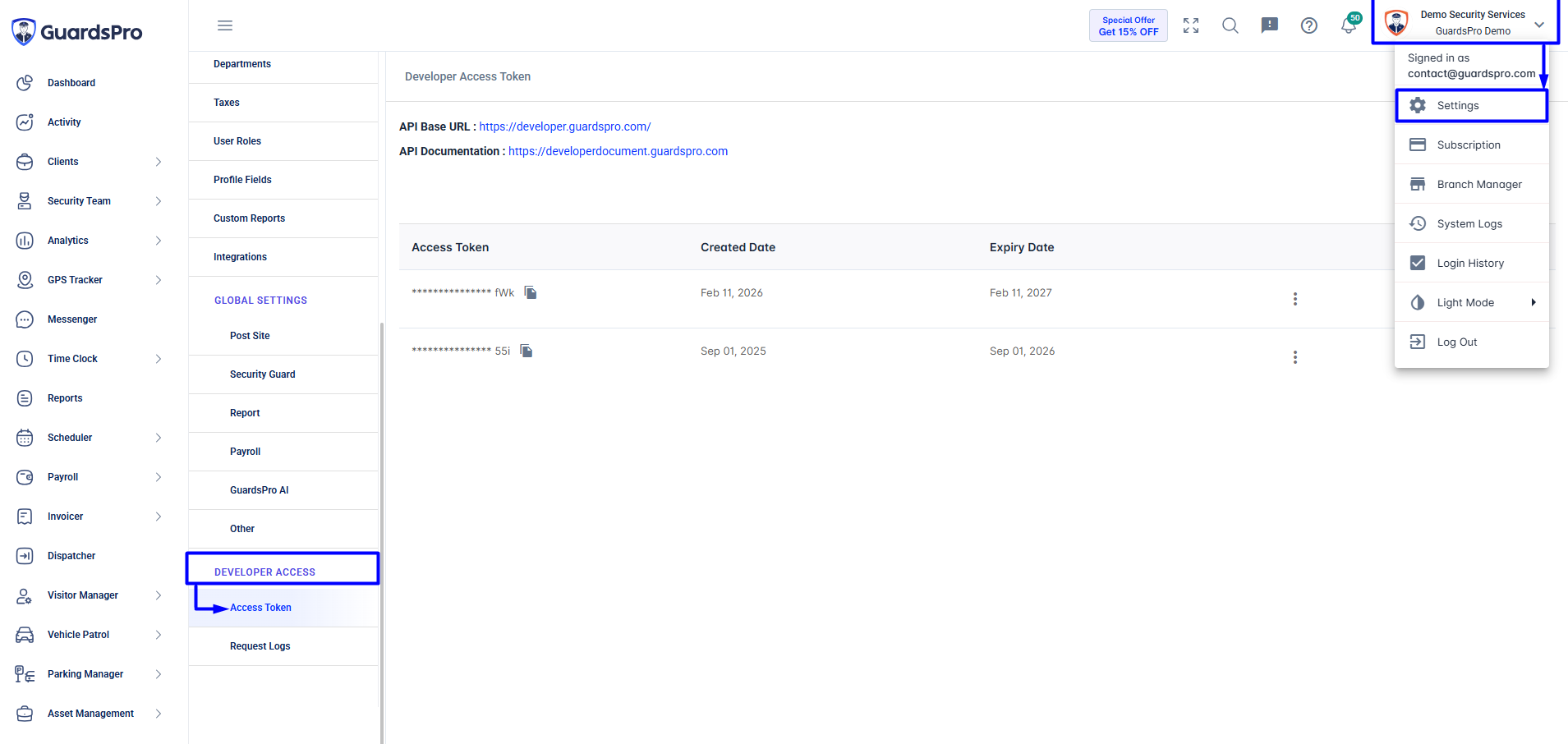Click Sep 01, 2025 created date cell
The width and height of the screenshot is (1568, 744).
pos(733,351)
